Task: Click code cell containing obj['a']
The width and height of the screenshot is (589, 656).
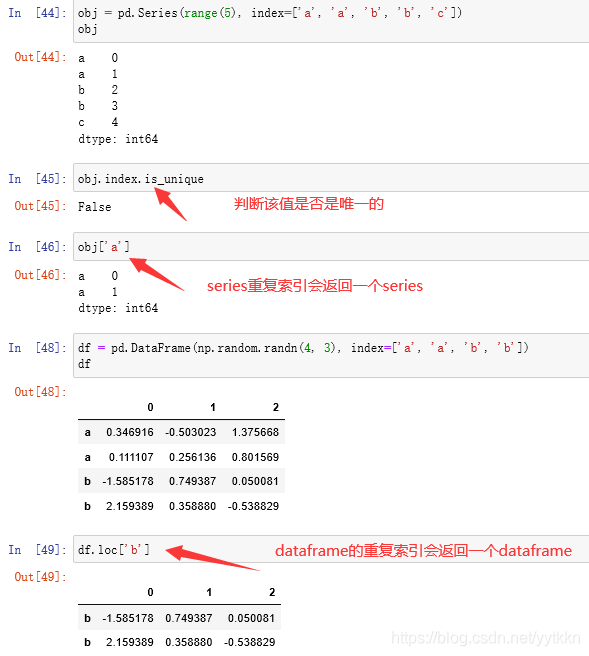Action: pyautogui.click(x=331, y=246)
